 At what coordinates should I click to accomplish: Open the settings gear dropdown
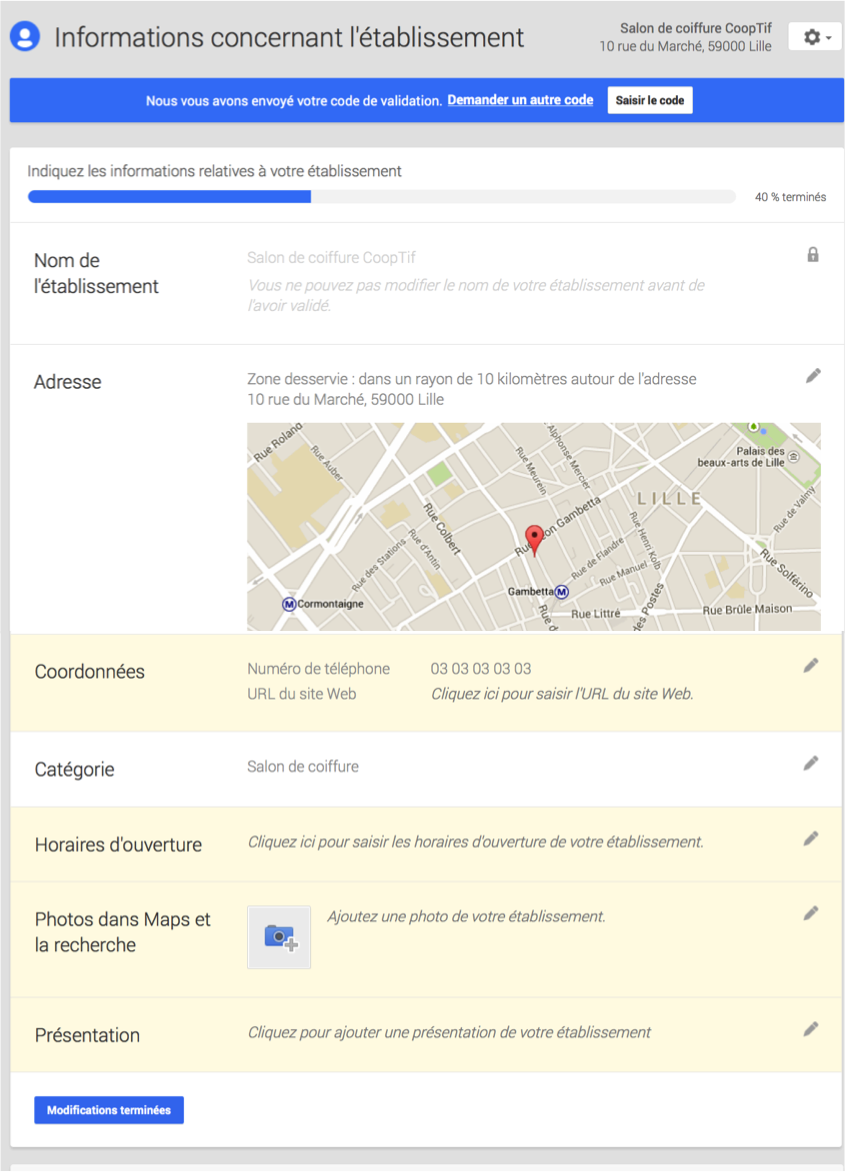[x=815, y=37]
